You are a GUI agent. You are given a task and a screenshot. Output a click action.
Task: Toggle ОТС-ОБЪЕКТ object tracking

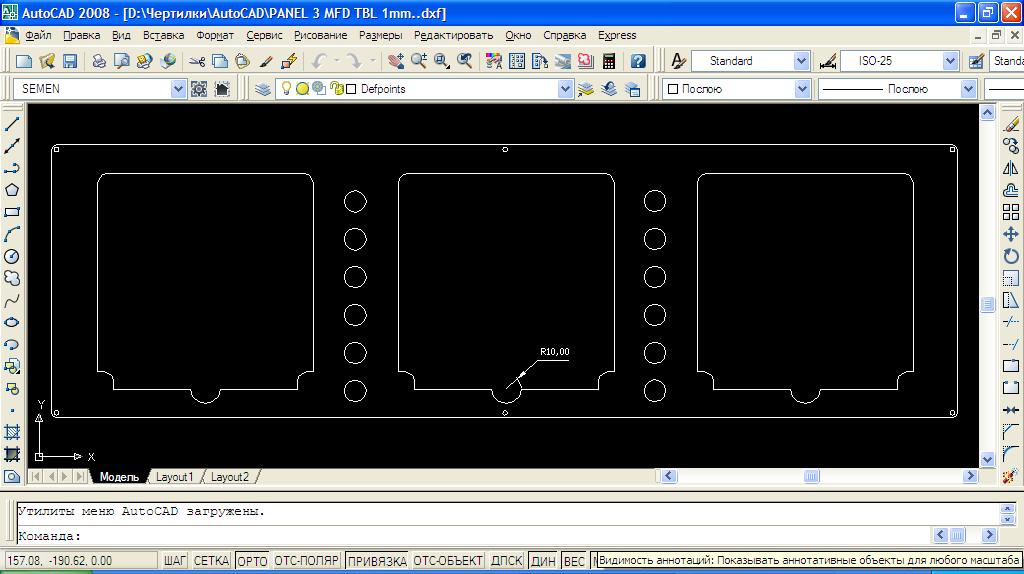pos(448,560)
